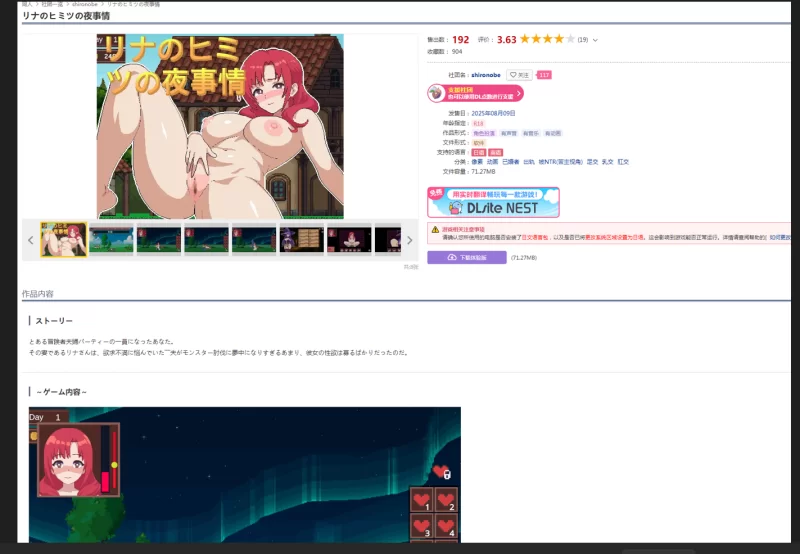
Task: Click the main product cover image
Action: click(x=220, y=127)
